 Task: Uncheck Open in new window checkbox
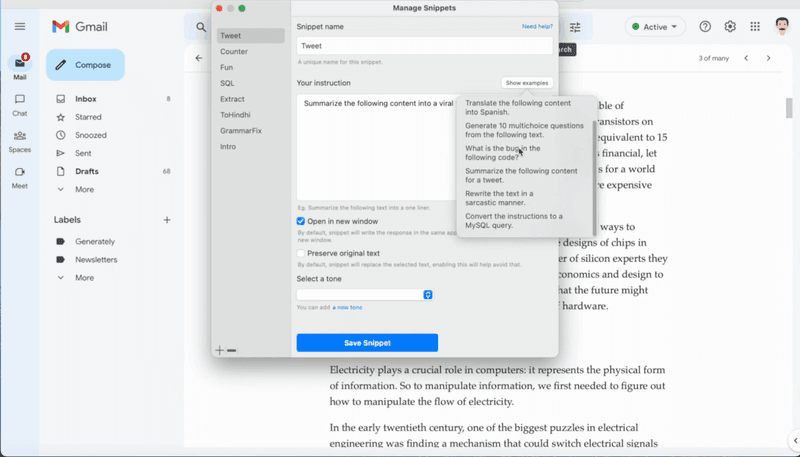point(301,221)
